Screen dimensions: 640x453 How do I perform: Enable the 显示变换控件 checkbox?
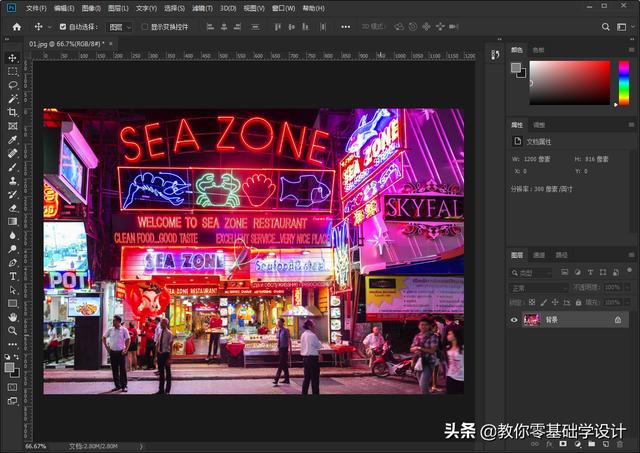(144, 27)
